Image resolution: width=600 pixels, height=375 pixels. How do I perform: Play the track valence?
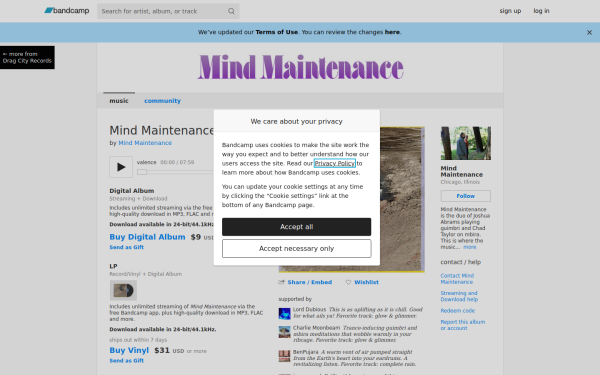click(121, 167)
